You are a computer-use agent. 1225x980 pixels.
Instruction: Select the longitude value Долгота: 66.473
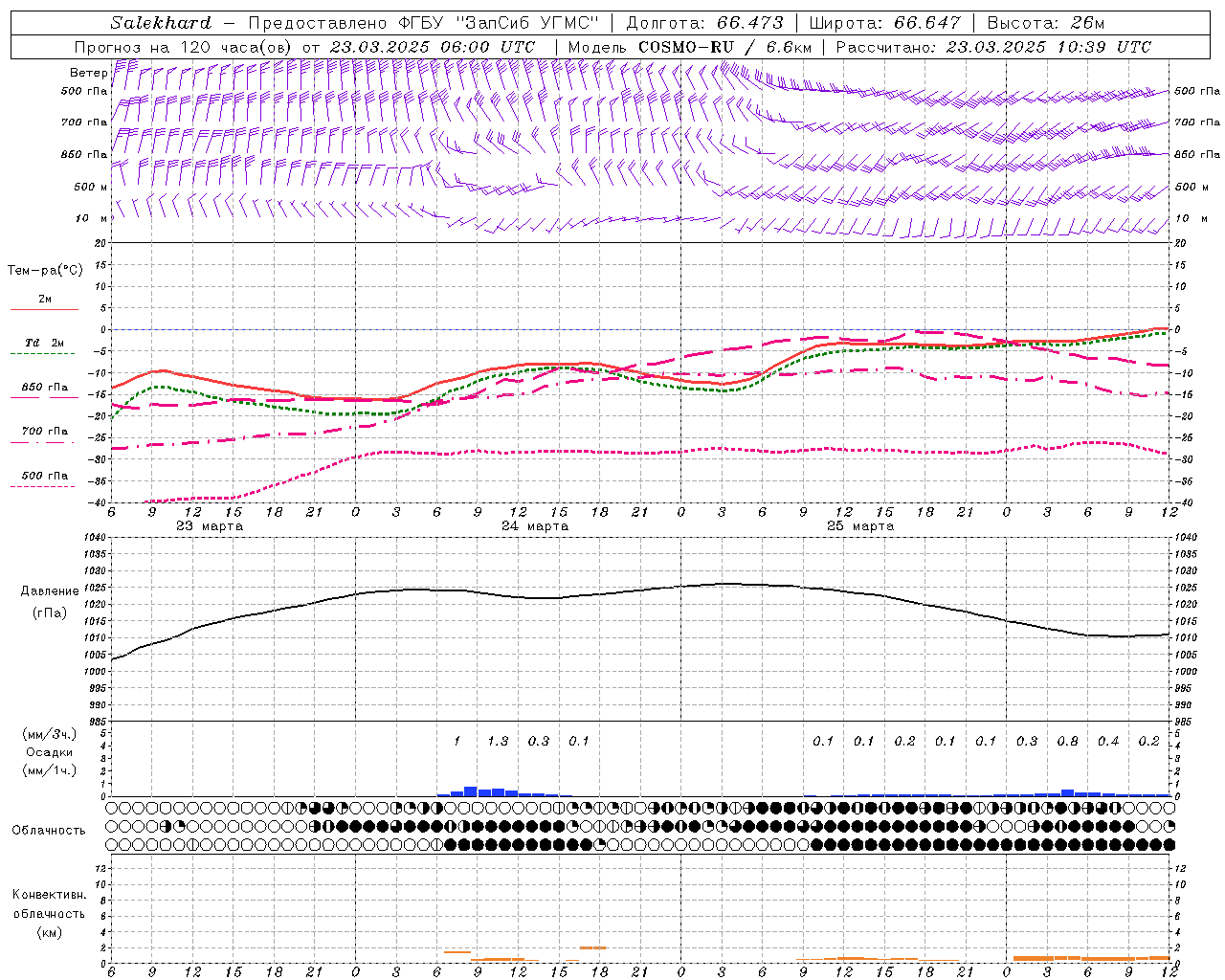(x=704, y=23)
